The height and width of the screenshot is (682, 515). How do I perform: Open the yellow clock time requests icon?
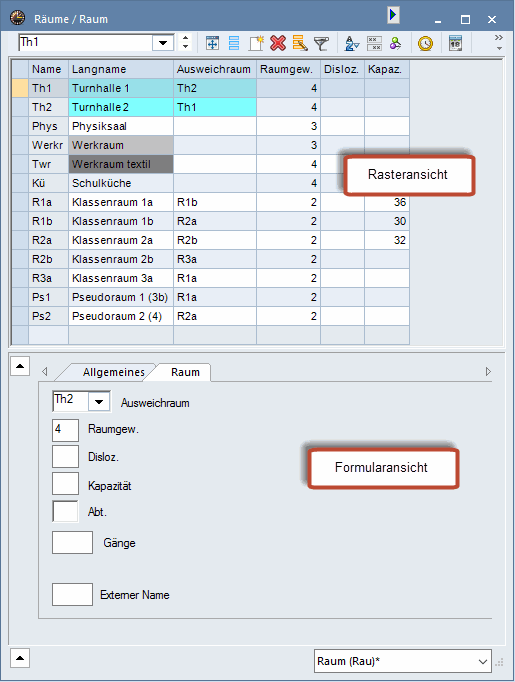[x=425, y=43]
